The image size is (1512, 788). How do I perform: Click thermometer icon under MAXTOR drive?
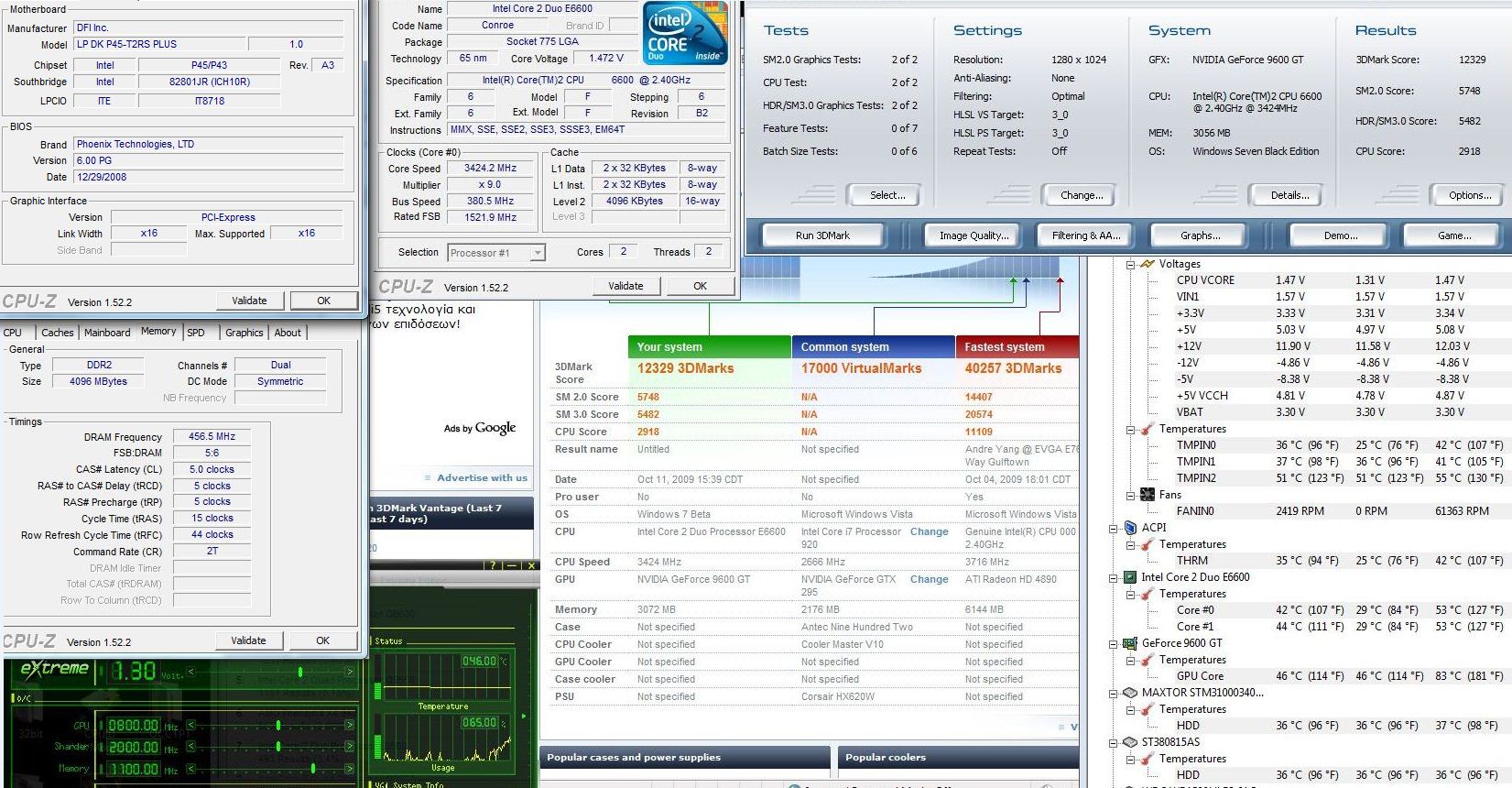coord(1148,709)
